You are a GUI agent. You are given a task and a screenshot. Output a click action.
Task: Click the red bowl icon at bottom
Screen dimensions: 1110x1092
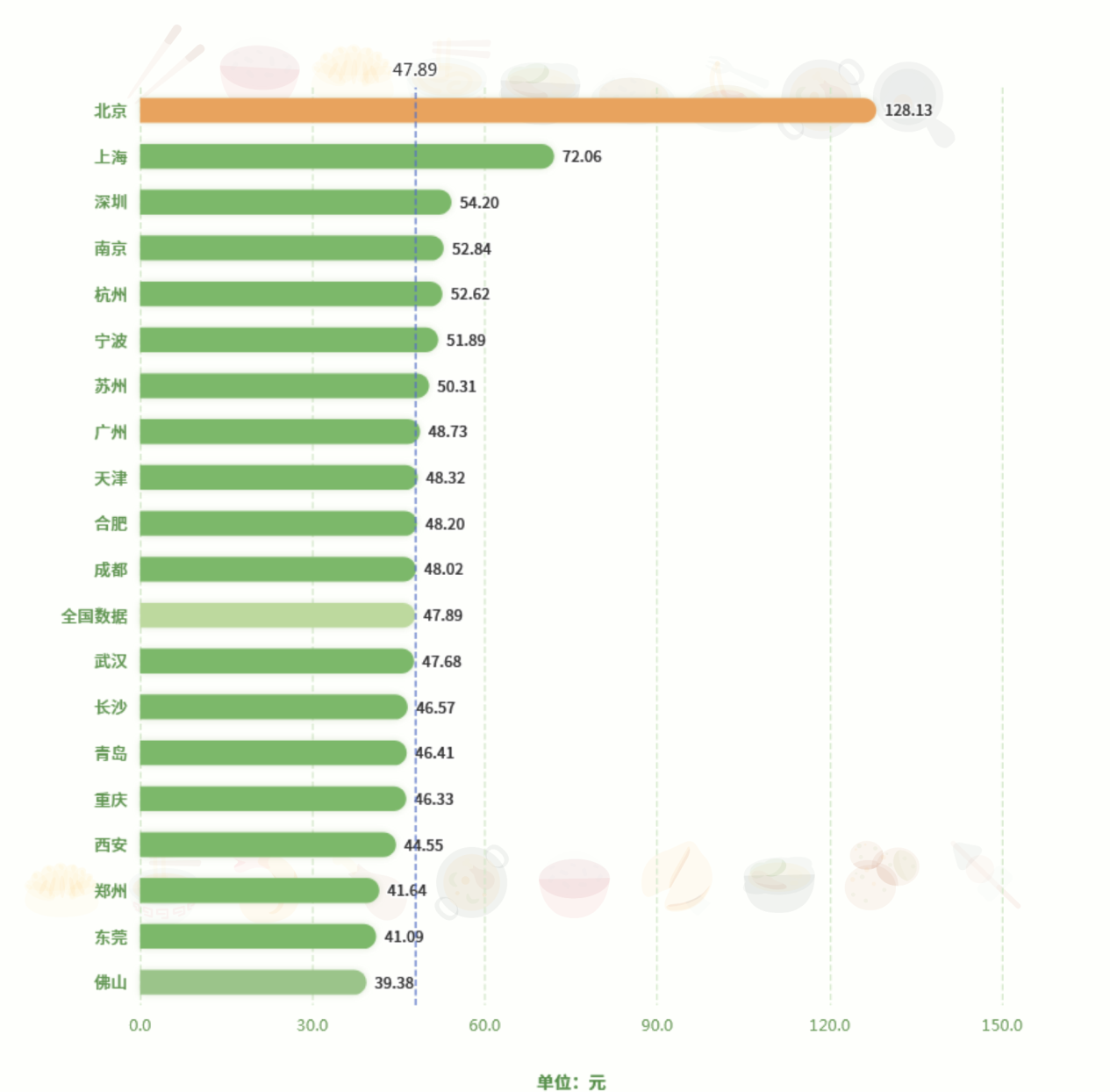[574, 887]
